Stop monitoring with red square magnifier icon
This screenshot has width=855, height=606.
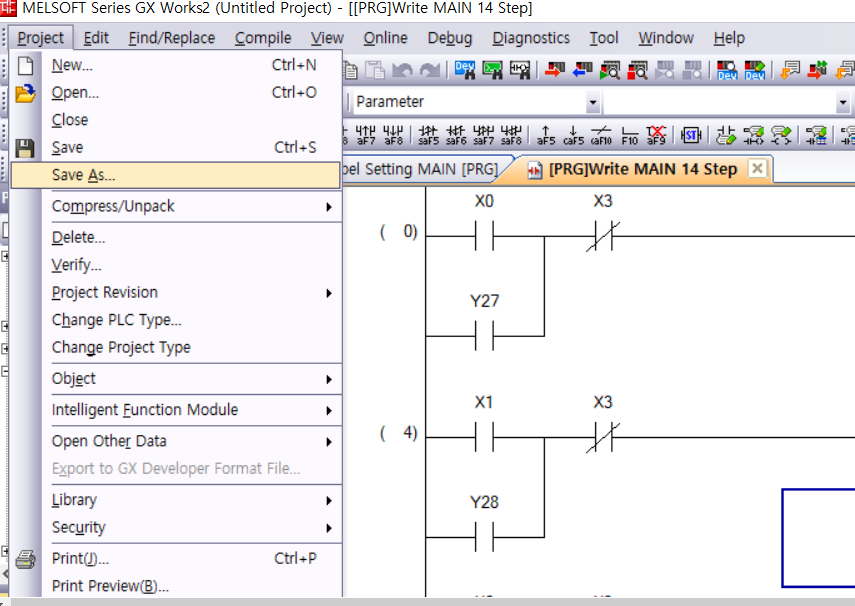coord(637,70)
